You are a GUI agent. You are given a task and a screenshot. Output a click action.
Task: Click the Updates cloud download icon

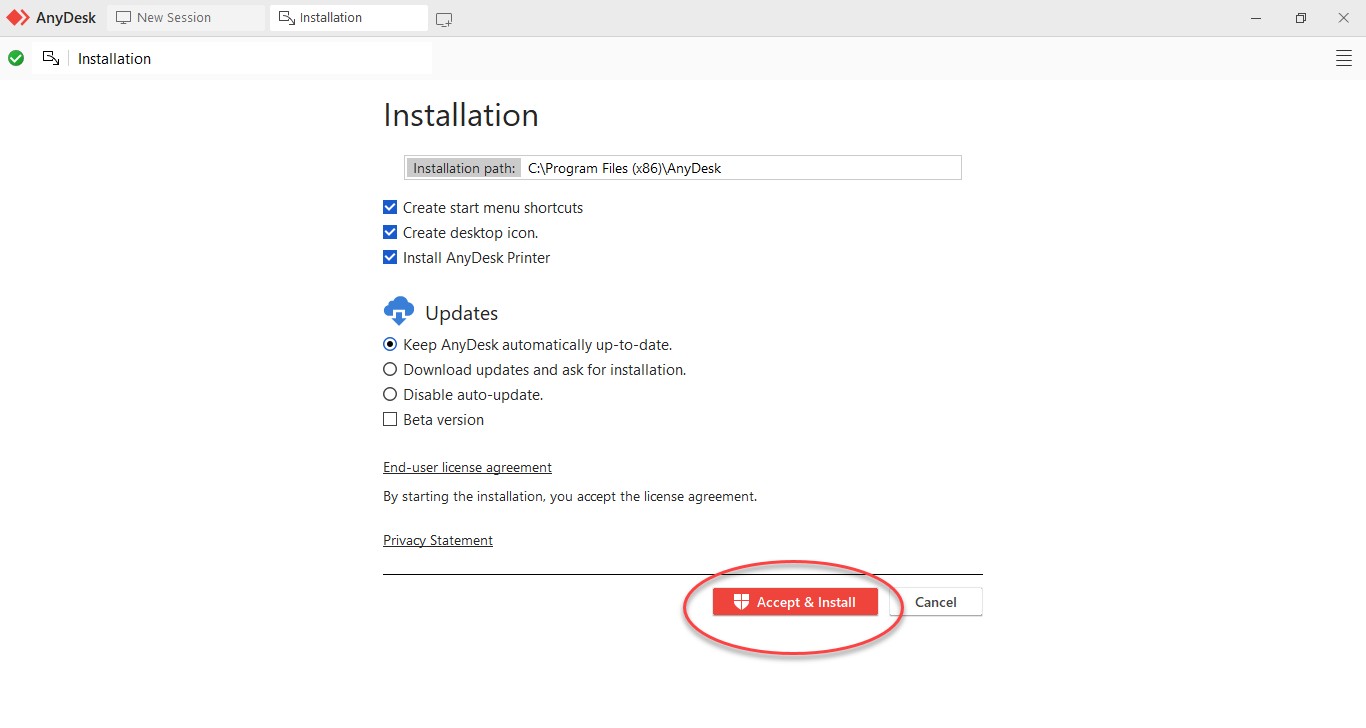[x=399, y=311]
